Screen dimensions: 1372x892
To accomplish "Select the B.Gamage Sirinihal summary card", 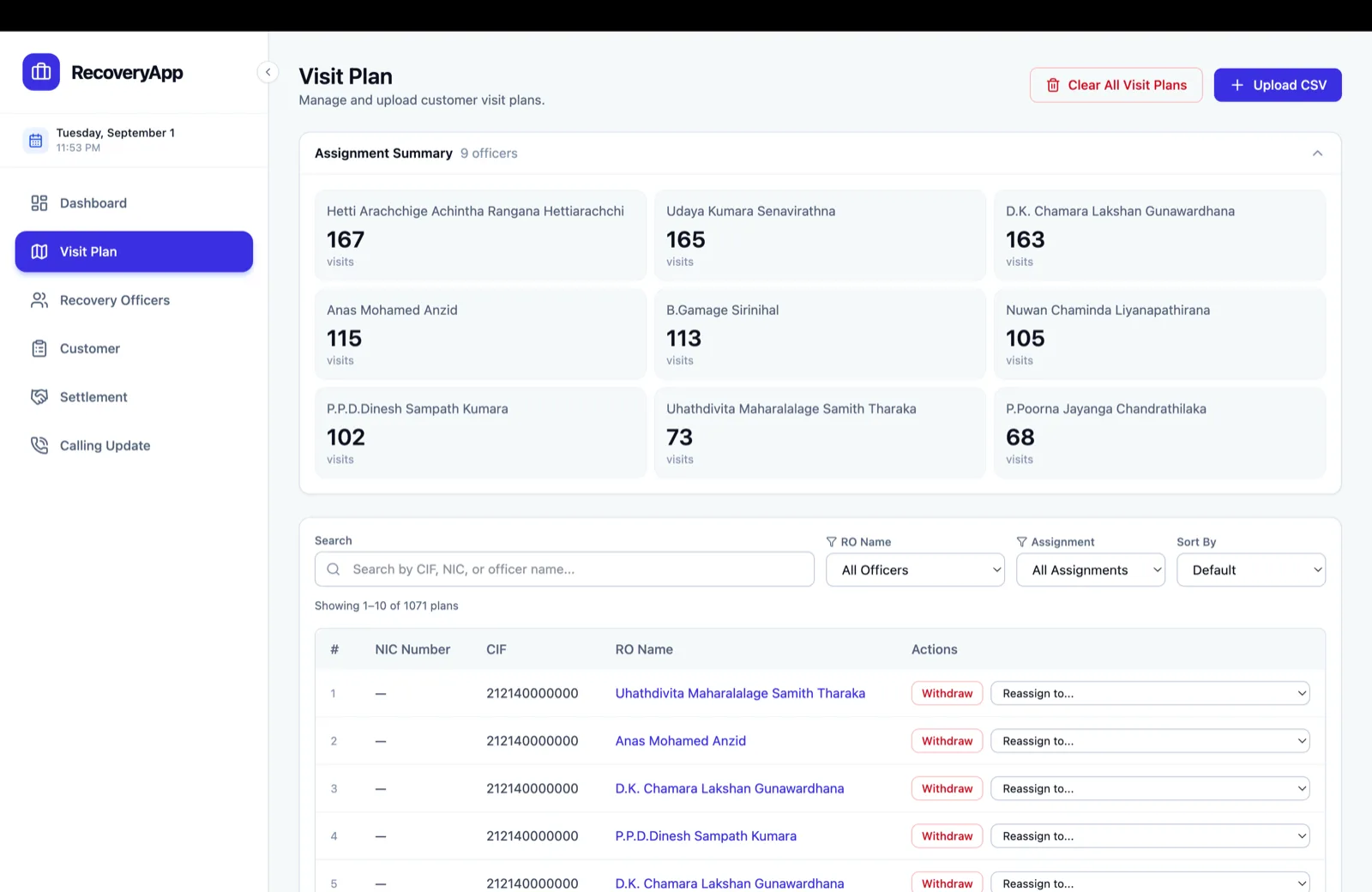I will 820,334.
